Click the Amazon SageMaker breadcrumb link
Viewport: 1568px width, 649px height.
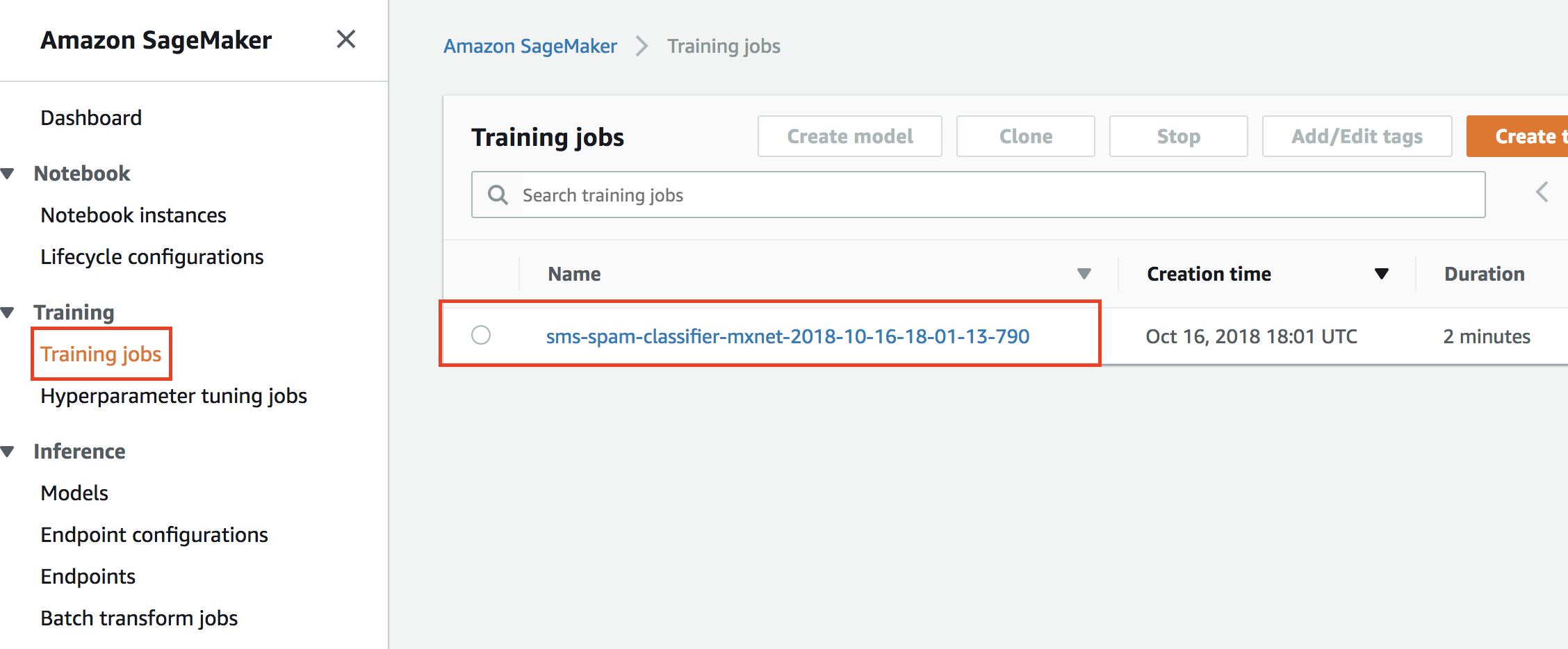[530, 46]
